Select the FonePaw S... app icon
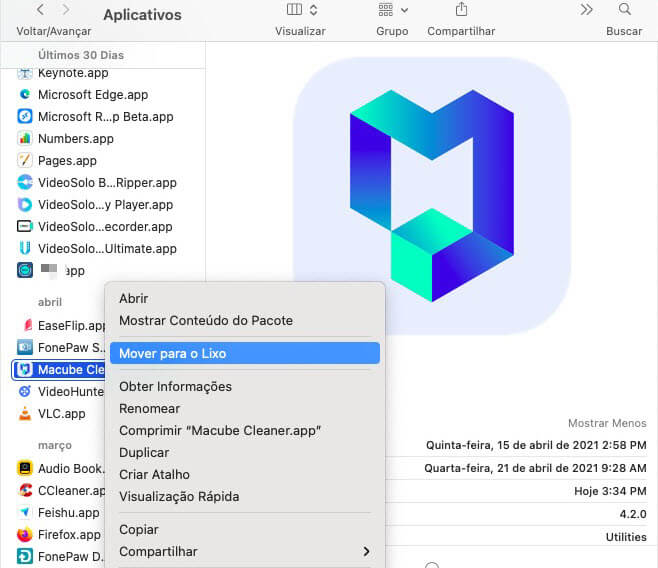The height and width of the screenshot is (568, 658). [25, 347]
